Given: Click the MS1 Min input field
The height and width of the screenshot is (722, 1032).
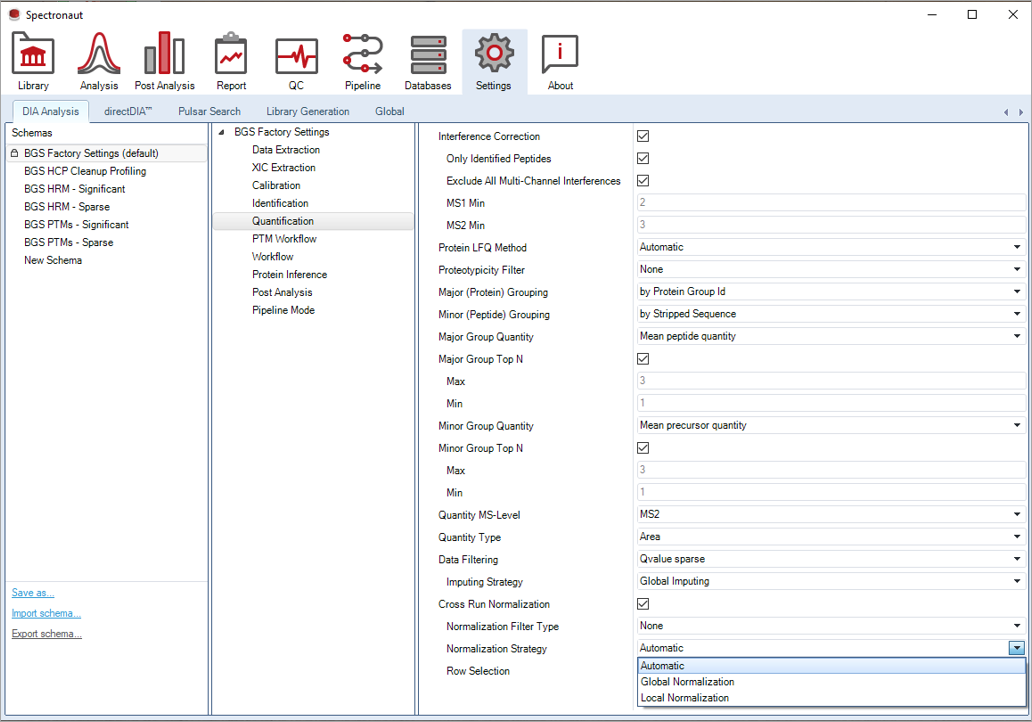Looking at the screenshot, I should tap(831, 203).
